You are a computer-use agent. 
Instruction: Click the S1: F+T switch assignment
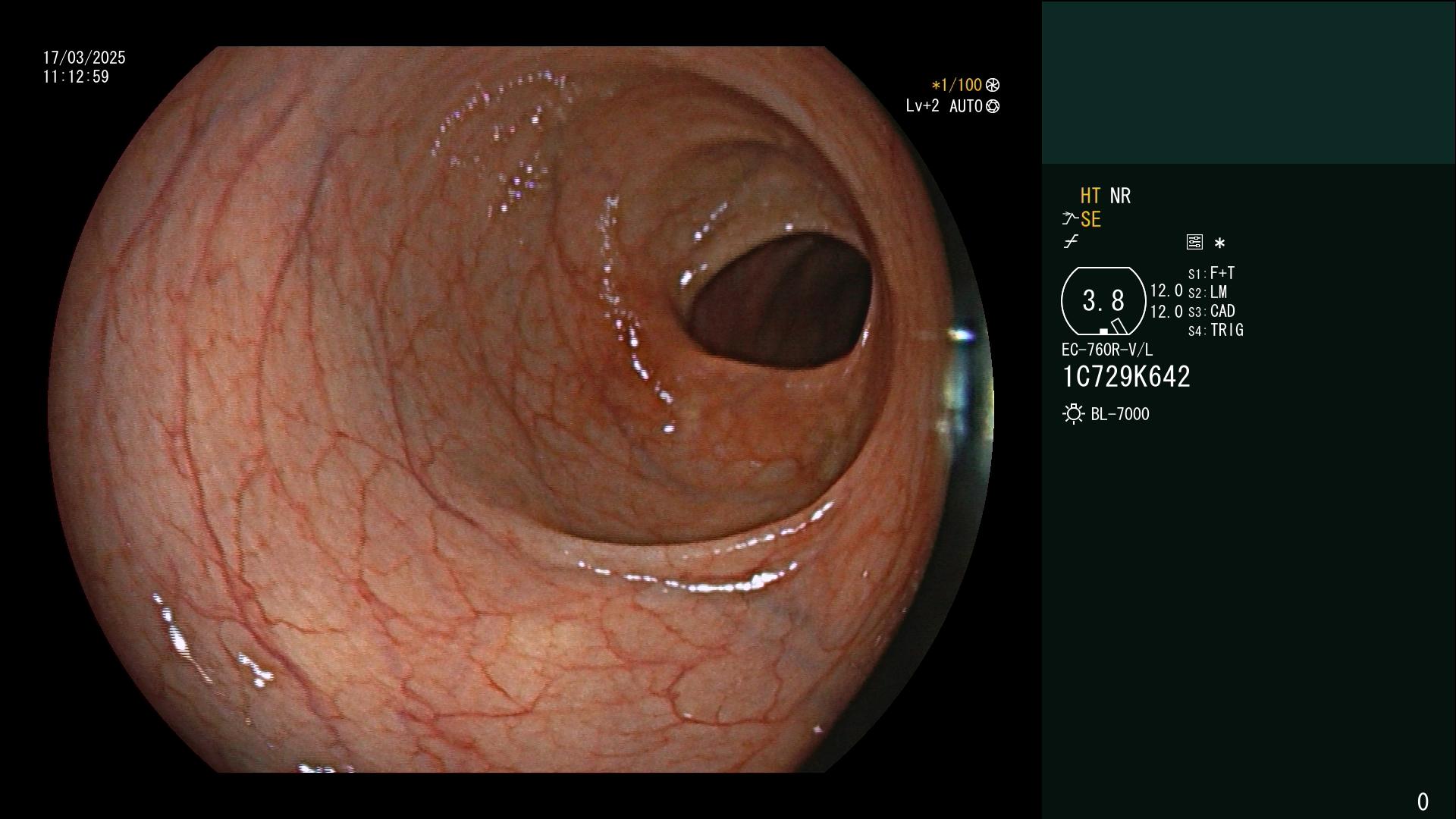(1211, 273)
